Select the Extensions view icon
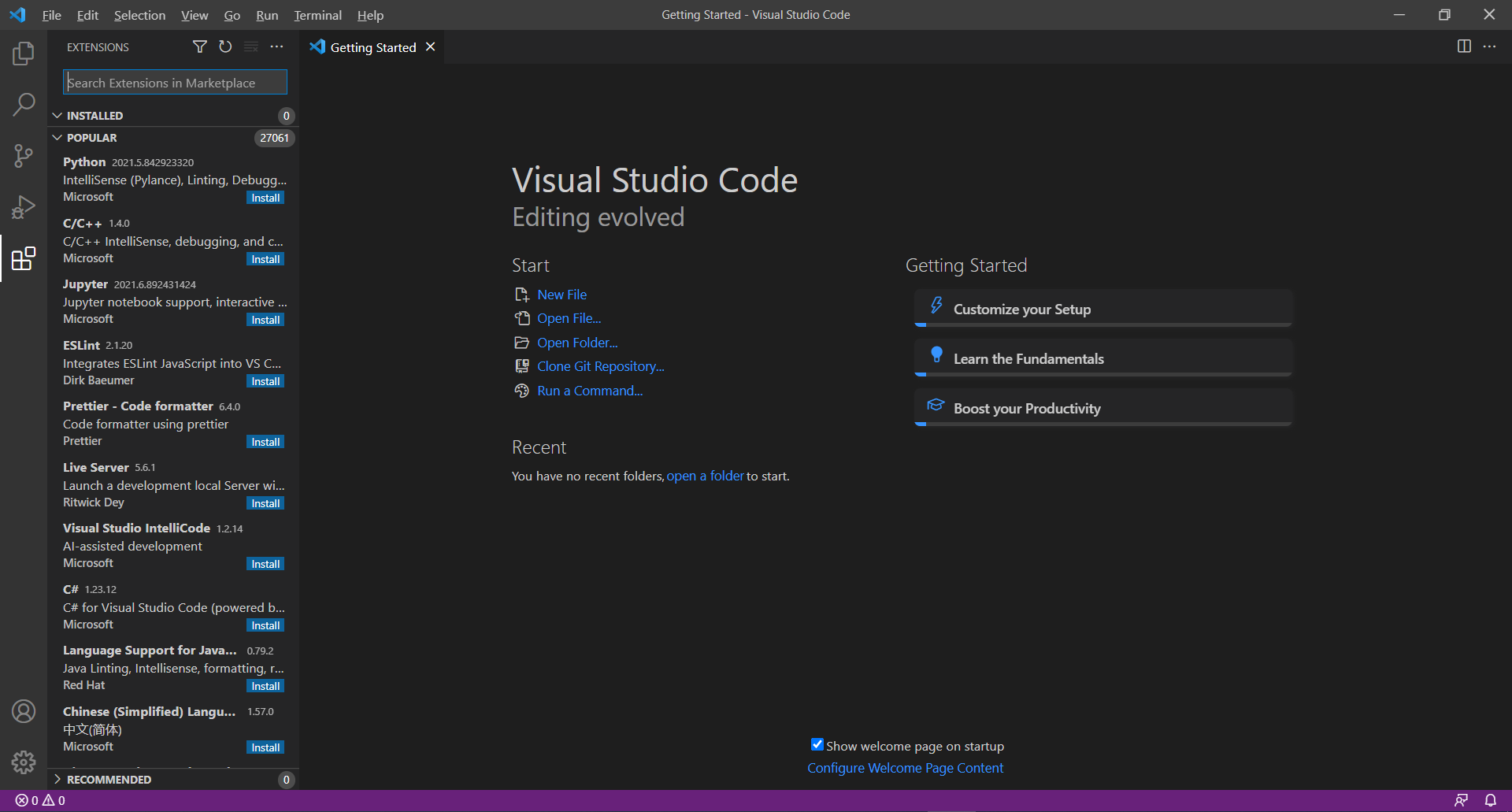The height and width of the screenshot is (812, 1512). pos(24,258)
